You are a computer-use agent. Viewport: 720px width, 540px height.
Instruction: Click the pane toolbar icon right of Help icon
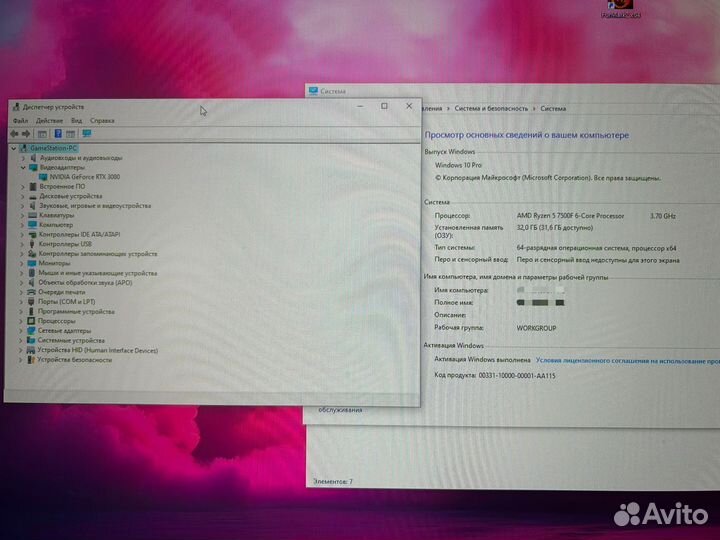[x=70, y=134]
